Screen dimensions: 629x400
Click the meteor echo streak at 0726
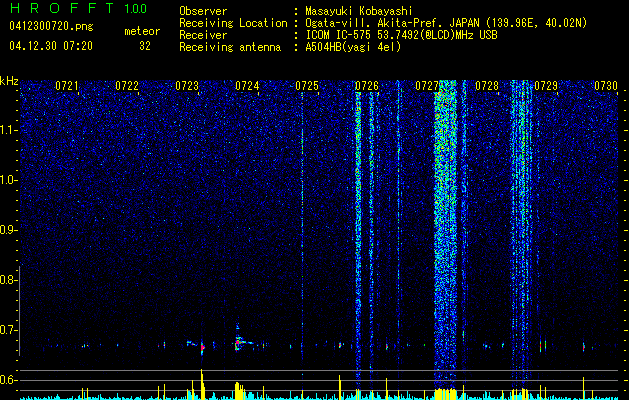[x=358, y=237]
